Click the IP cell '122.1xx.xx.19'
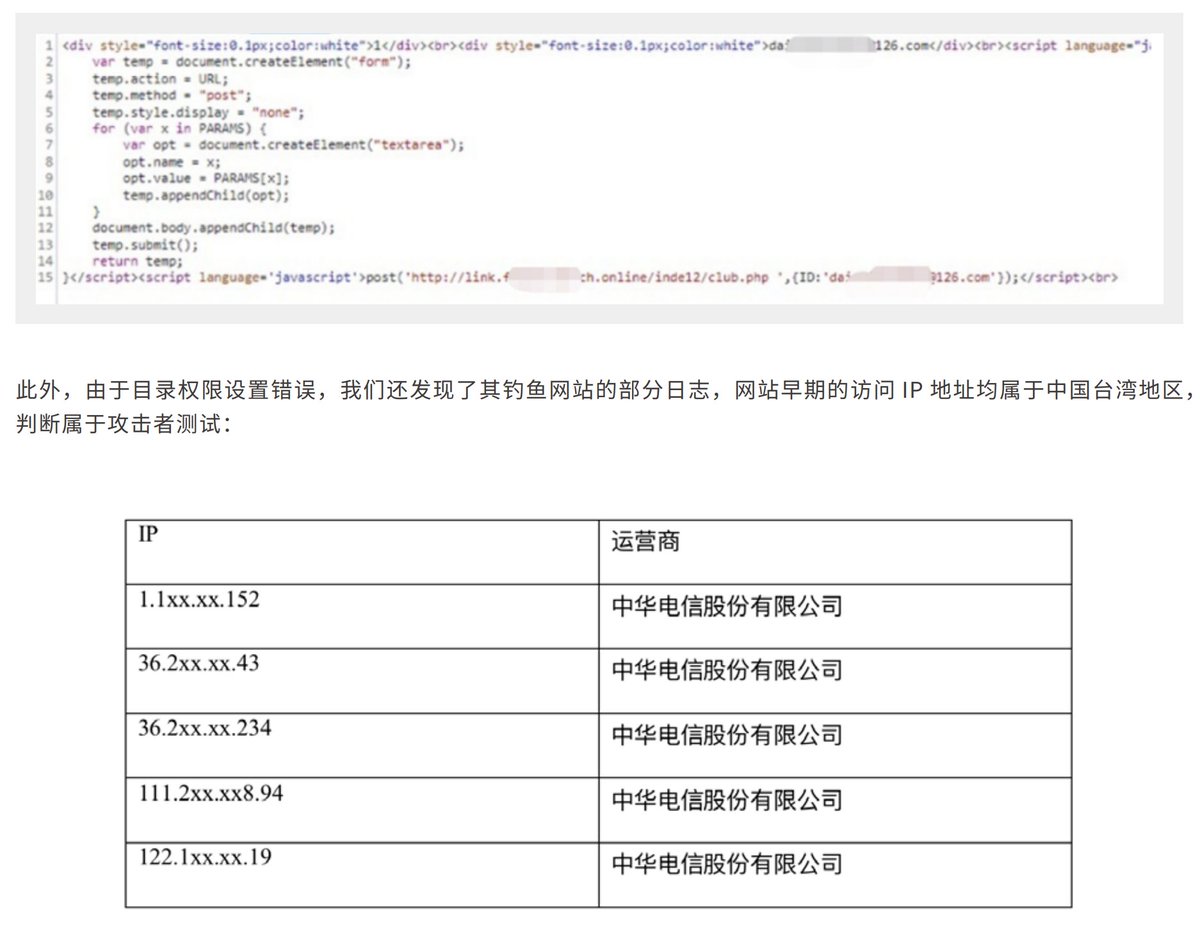The width and height of the screenshot is (1200, 925). point(362,875)
